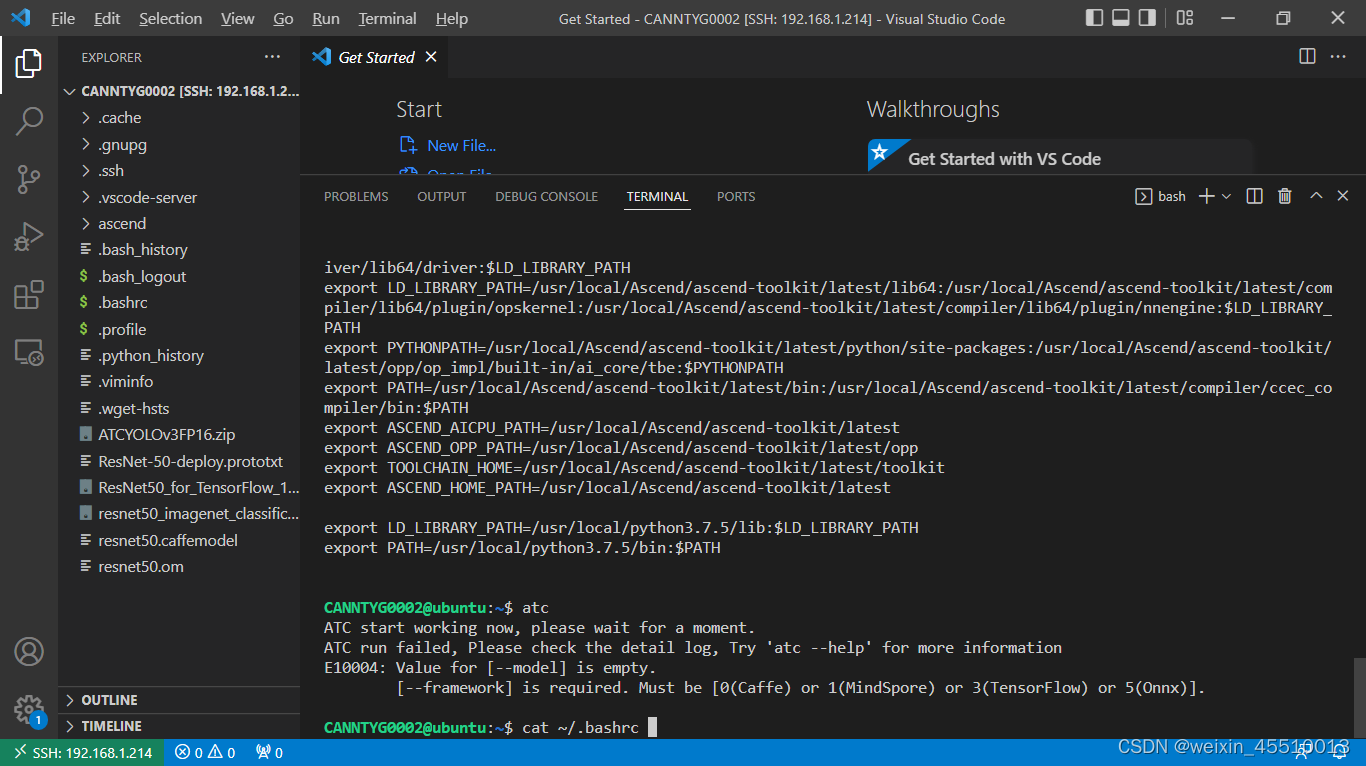Image resolution: width=1366 pixels, height=766 pixels.
Task: Switch to the OUTPUT panel tab
Action: pyautogui.click(x=442, y=197)
